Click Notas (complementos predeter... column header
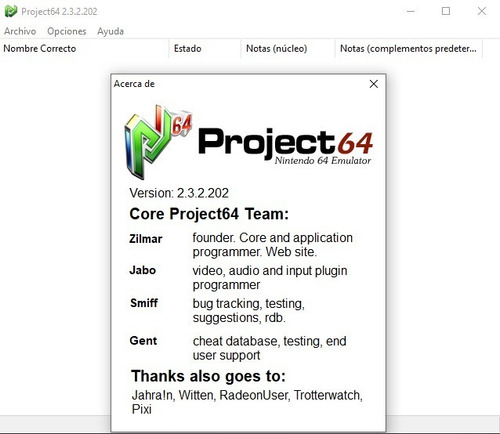The image size is (500, 434). pos(409,49)
